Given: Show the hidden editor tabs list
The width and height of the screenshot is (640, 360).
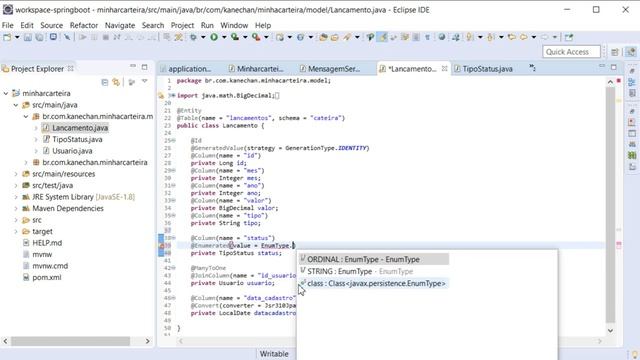Looking at the screenshot, I should click(532, 68).
